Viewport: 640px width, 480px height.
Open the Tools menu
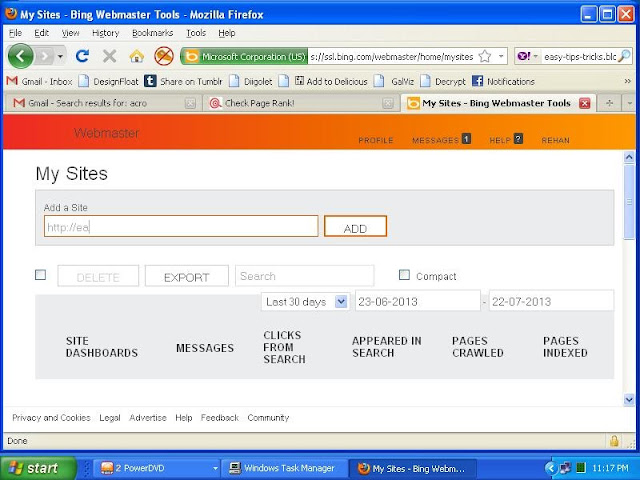tap(196, 33)
